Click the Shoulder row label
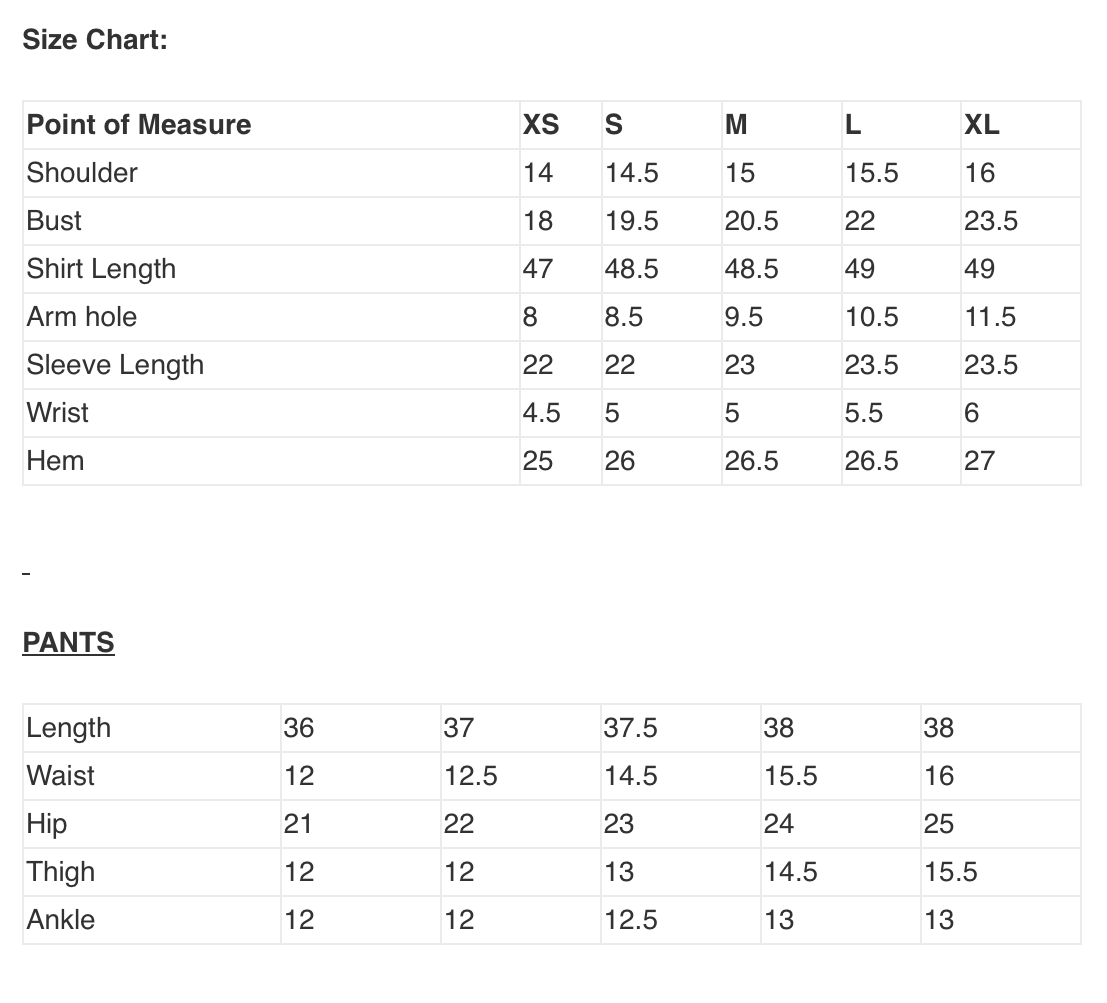This screenshot has width=1107, height=1003. (x=82, y=173)
